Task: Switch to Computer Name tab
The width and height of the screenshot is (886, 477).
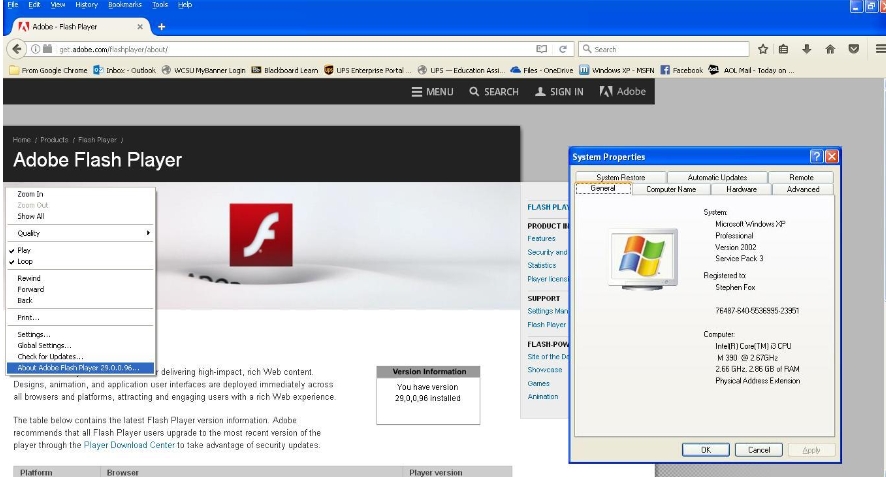Action: click(x=671, y=189)
